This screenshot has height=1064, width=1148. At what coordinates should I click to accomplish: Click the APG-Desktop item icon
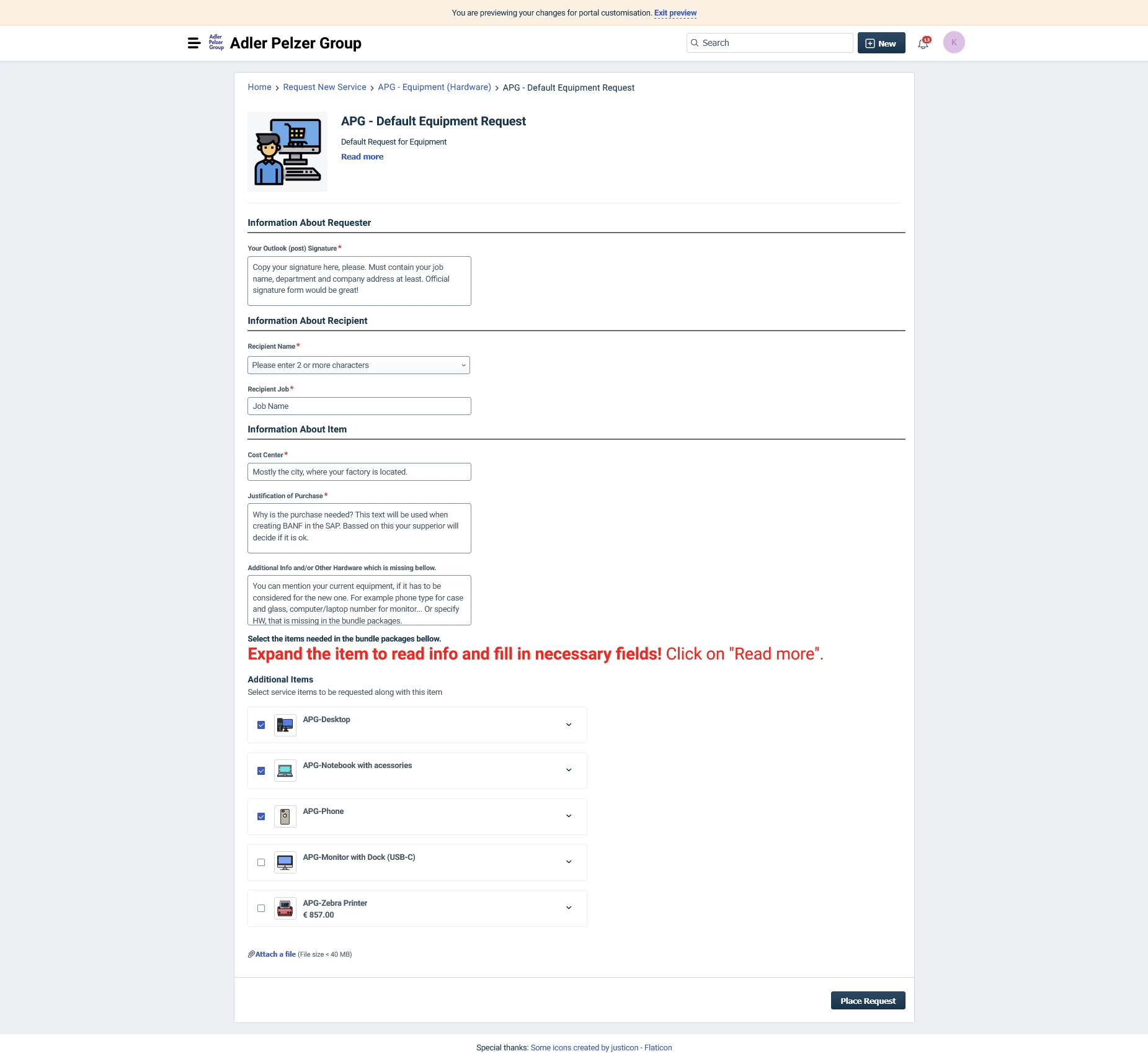pyautogui.click(x=285, y=725)
